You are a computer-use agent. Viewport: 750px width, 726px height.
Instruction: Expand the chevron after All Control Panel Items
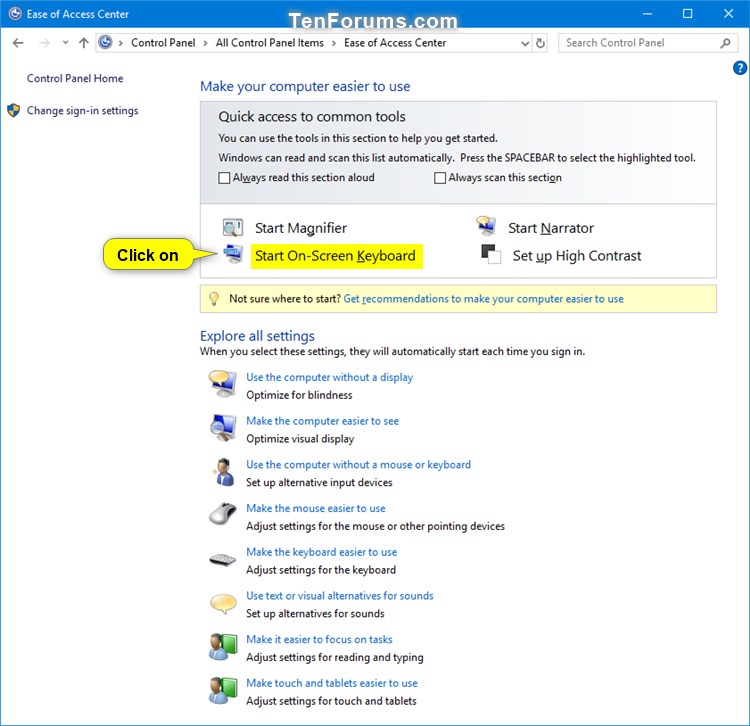334,44
